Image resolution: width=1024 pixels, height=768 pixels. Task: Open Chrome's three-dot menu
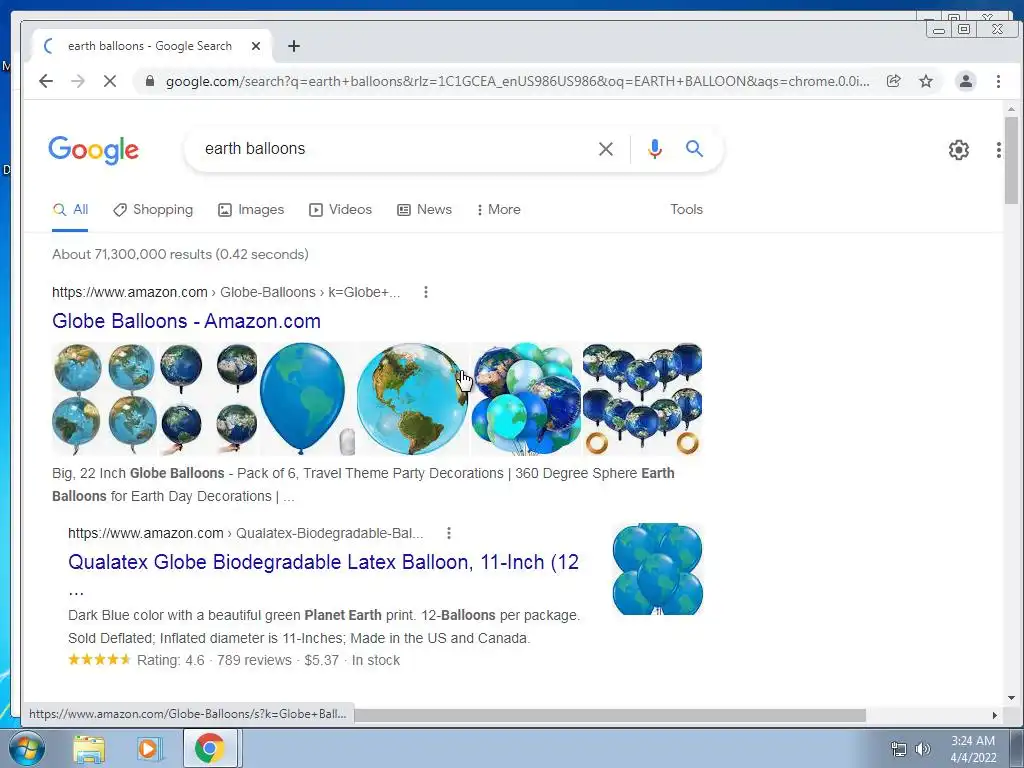click(998, 81)
